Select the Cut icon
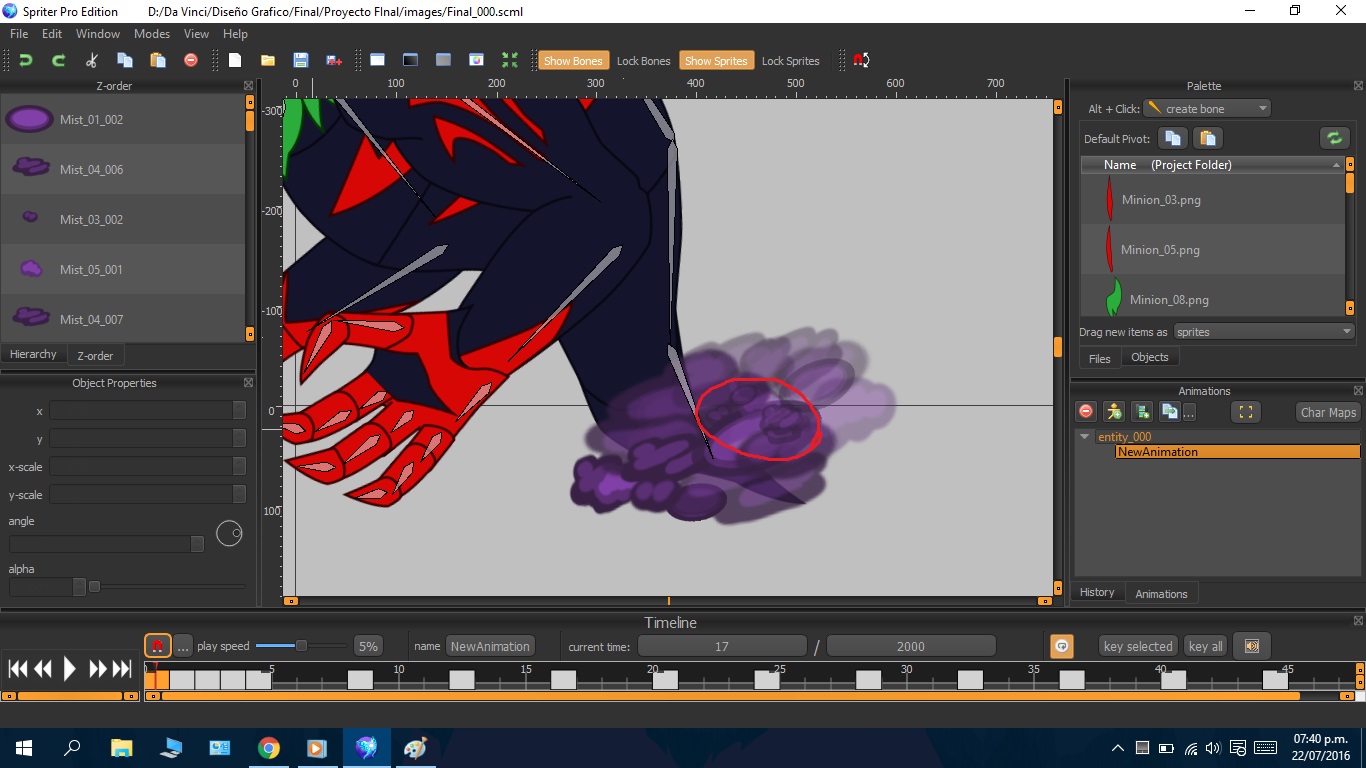The height and width of the screenshot is (768, 1366). 91,60
